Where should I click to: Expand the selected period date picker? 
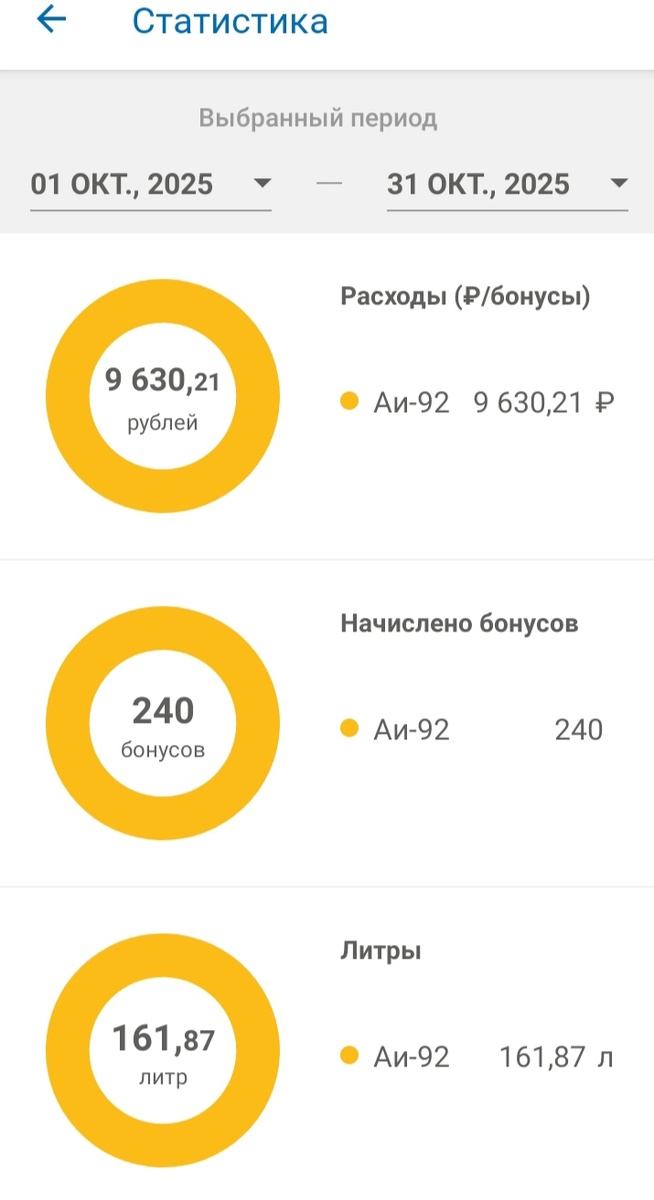pyautogui.click(x=150, y=183)
